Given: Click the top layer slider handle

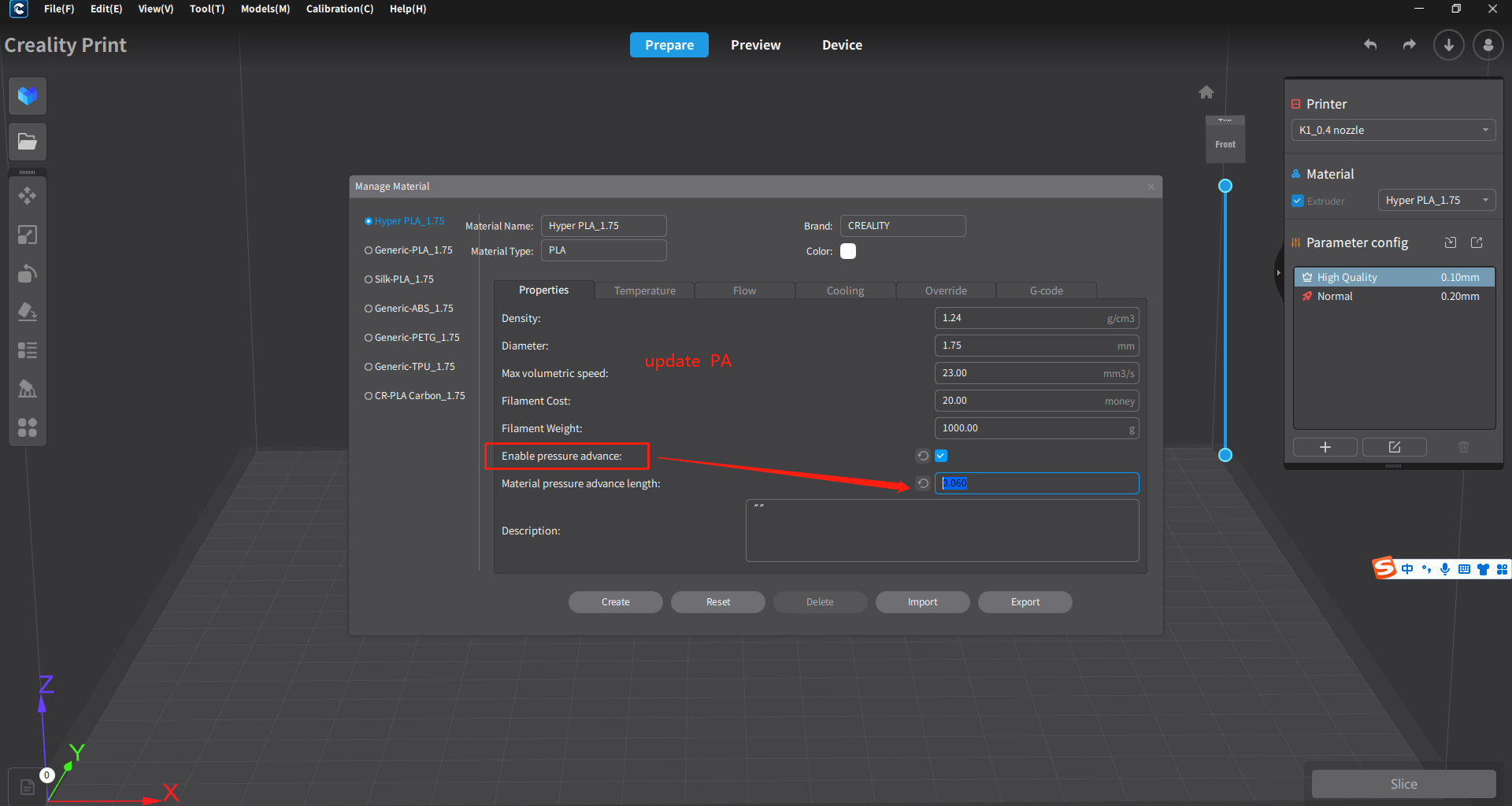Looking at the screenshot, I should (1225, 186).
